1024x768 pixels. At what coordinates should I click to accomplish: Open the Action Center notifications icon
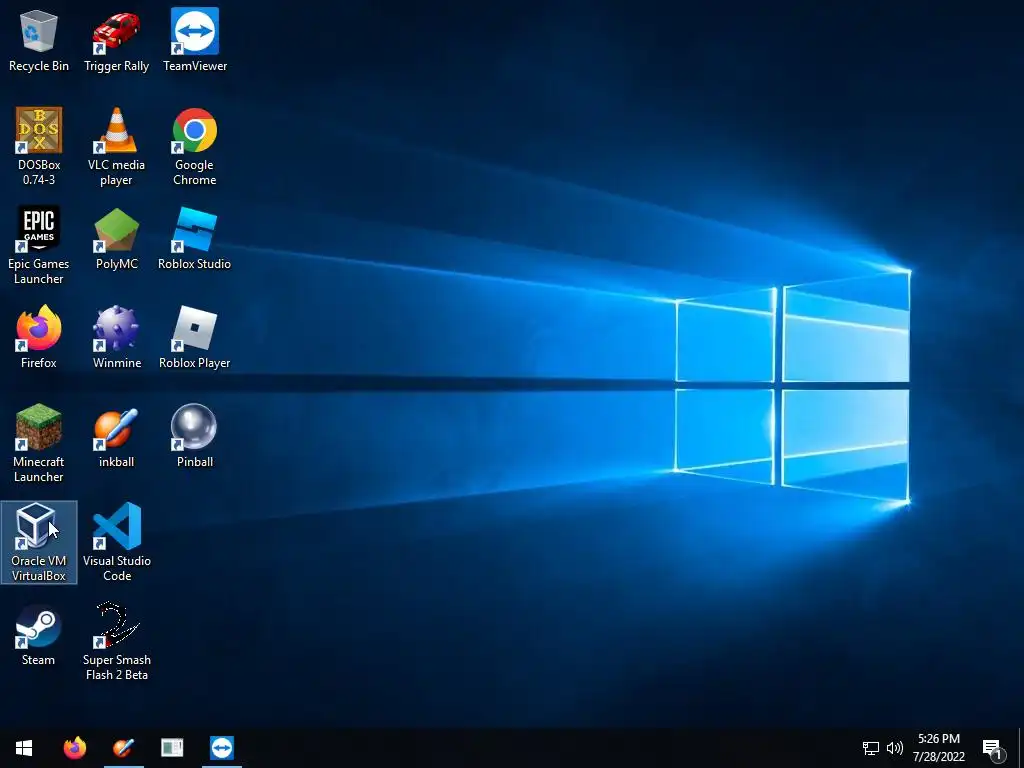point(992,748)
